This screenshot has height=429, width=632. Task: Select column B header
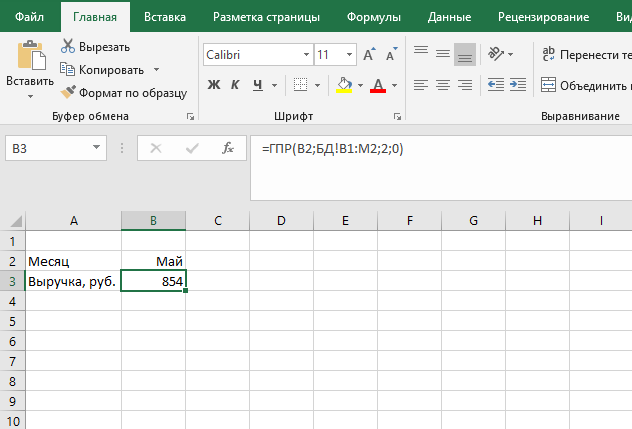click(x=153, y=221)
